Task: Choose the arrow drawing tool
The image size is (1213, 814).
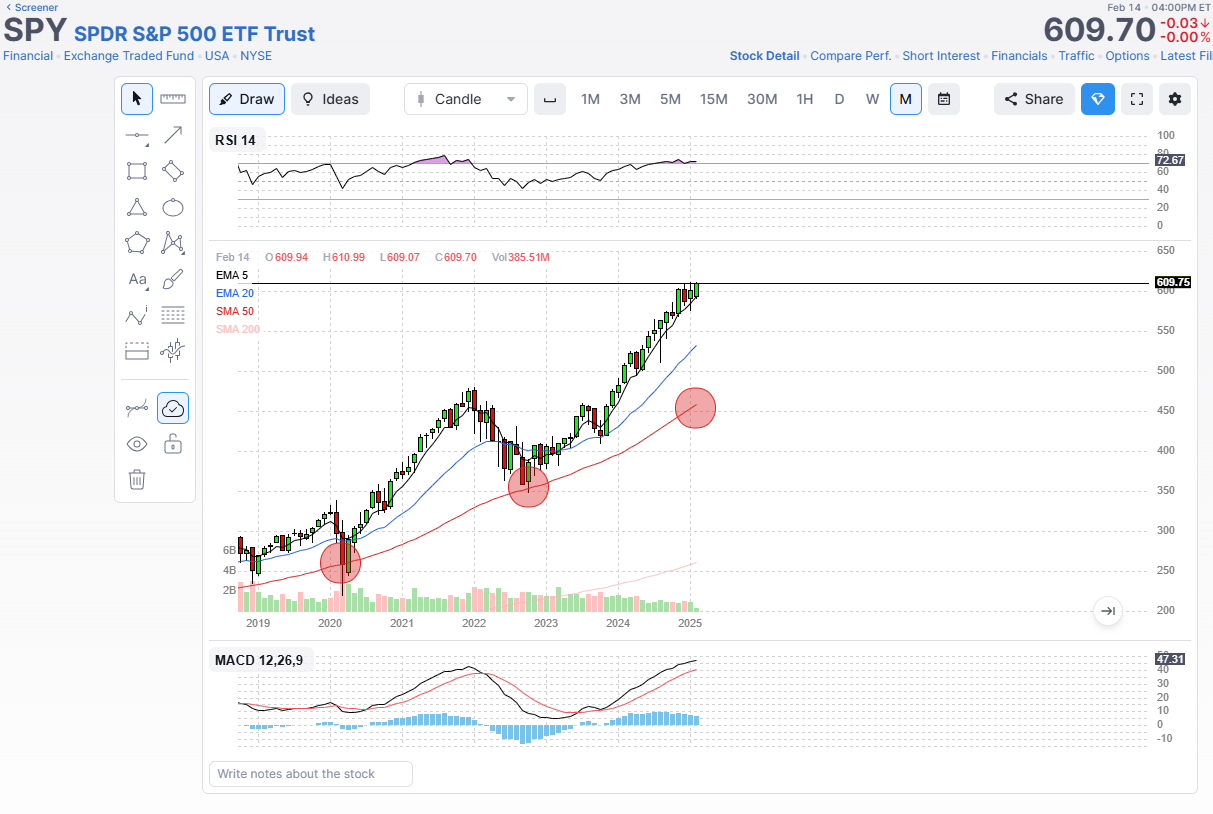Action: (173, 135)
